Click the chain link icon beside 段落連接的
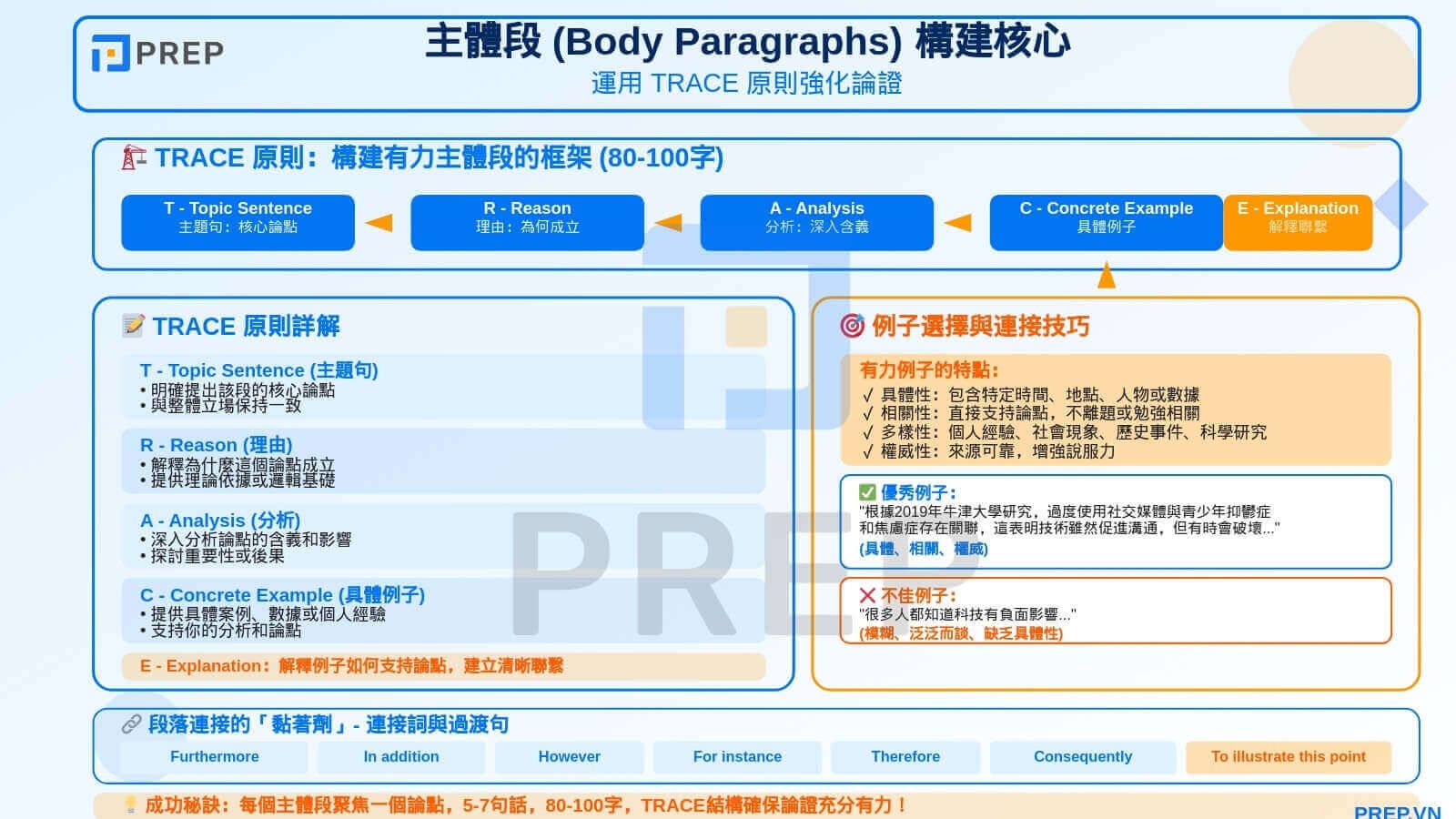Viewport: 1456px width, 819px height. click(131, 724)
